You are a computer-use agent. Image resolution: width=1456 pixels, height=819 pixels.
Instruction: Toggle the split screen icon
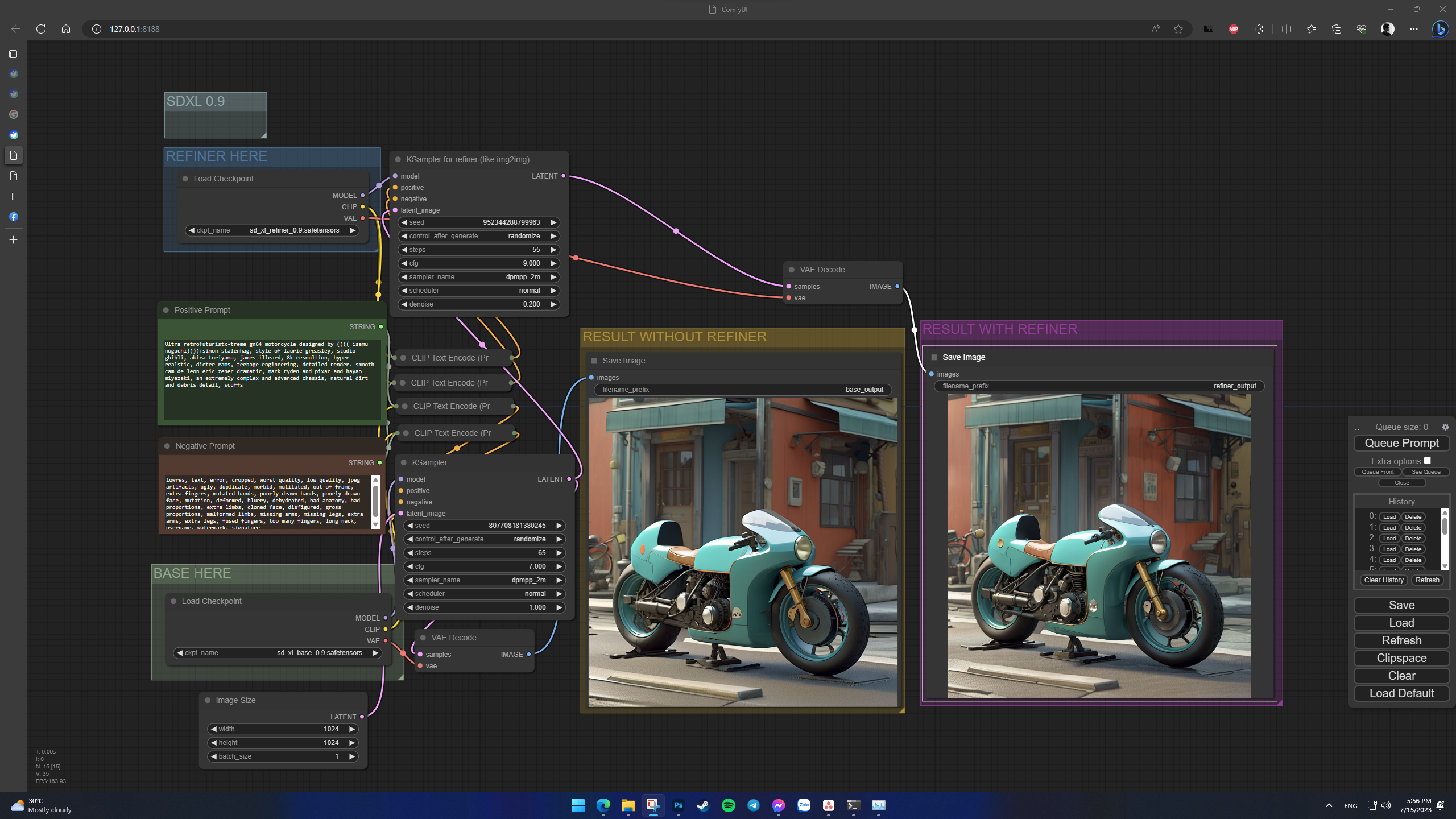tap(1286, 29)
